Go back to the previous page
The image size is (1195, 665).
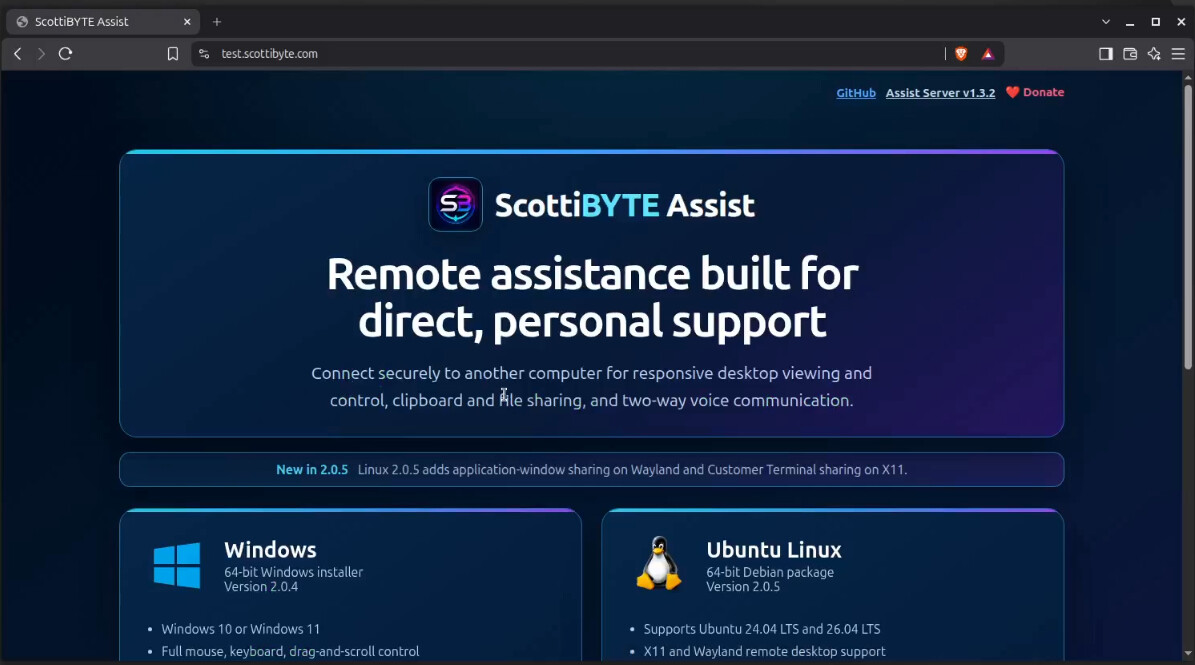pyautogui.click(x=18, y=54)
